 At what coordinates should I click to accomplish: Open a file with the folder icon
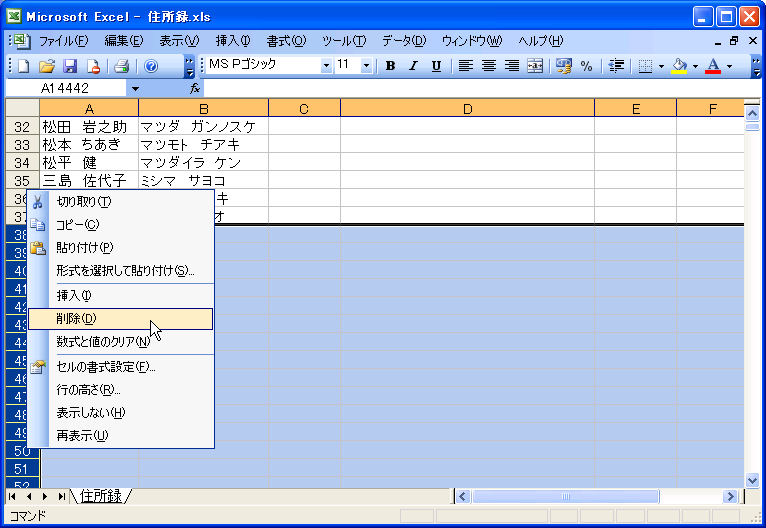tap(46, 66)
